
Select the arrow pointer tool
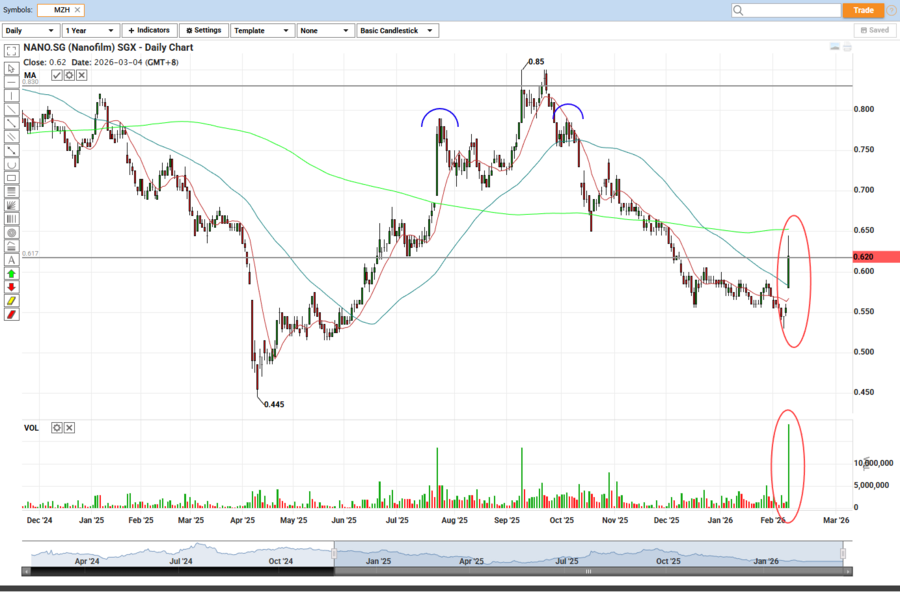pos(11,68)
